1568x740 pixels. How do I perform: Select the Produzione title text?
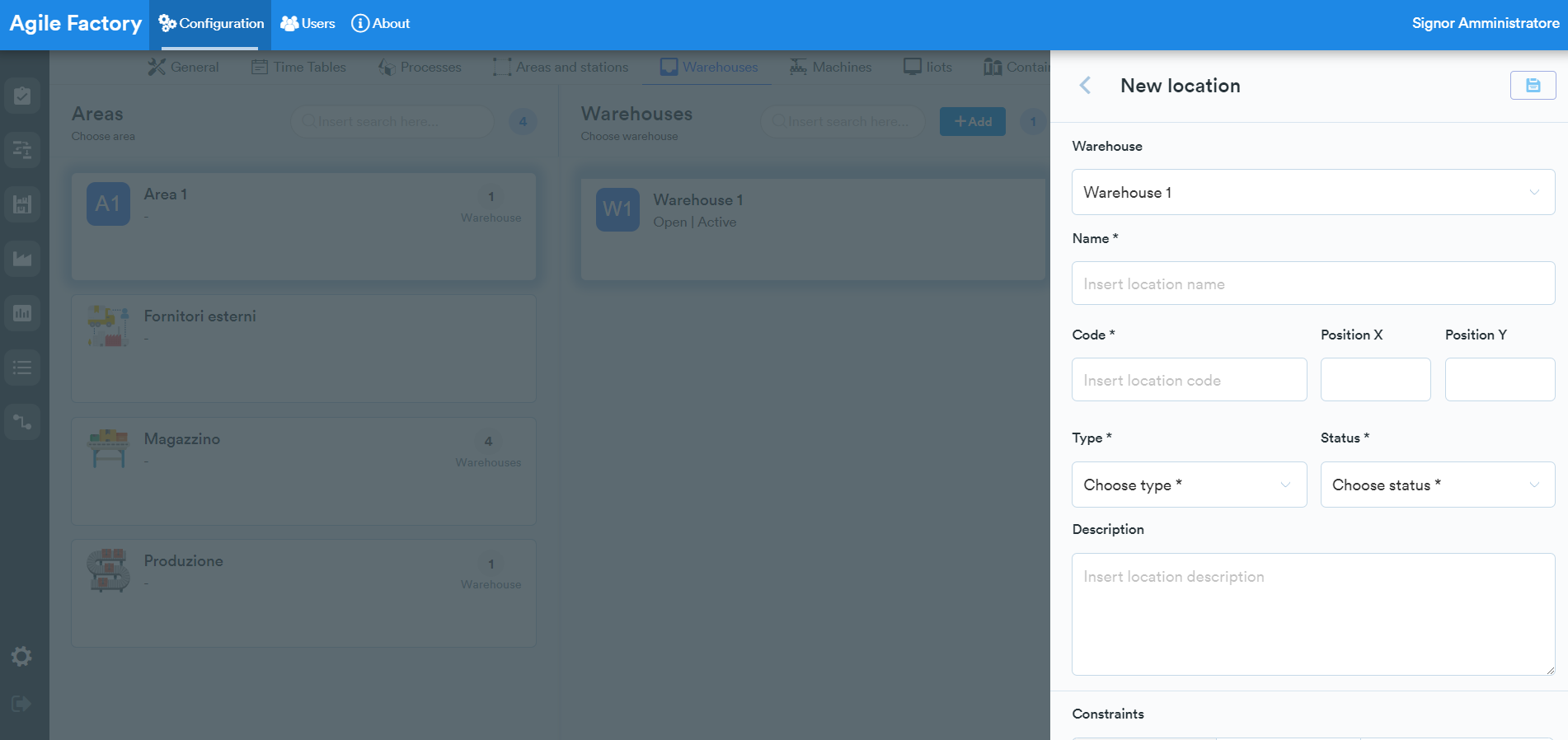(x=184, y=561)
